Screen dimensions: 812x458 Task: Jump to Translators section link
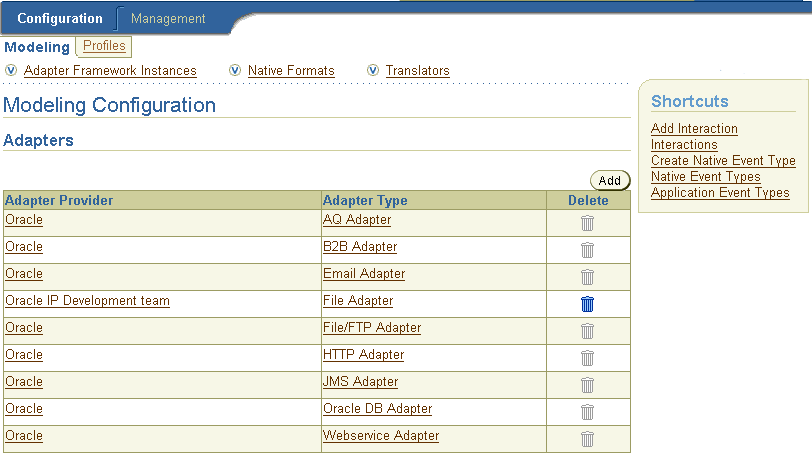pos(417,70)
